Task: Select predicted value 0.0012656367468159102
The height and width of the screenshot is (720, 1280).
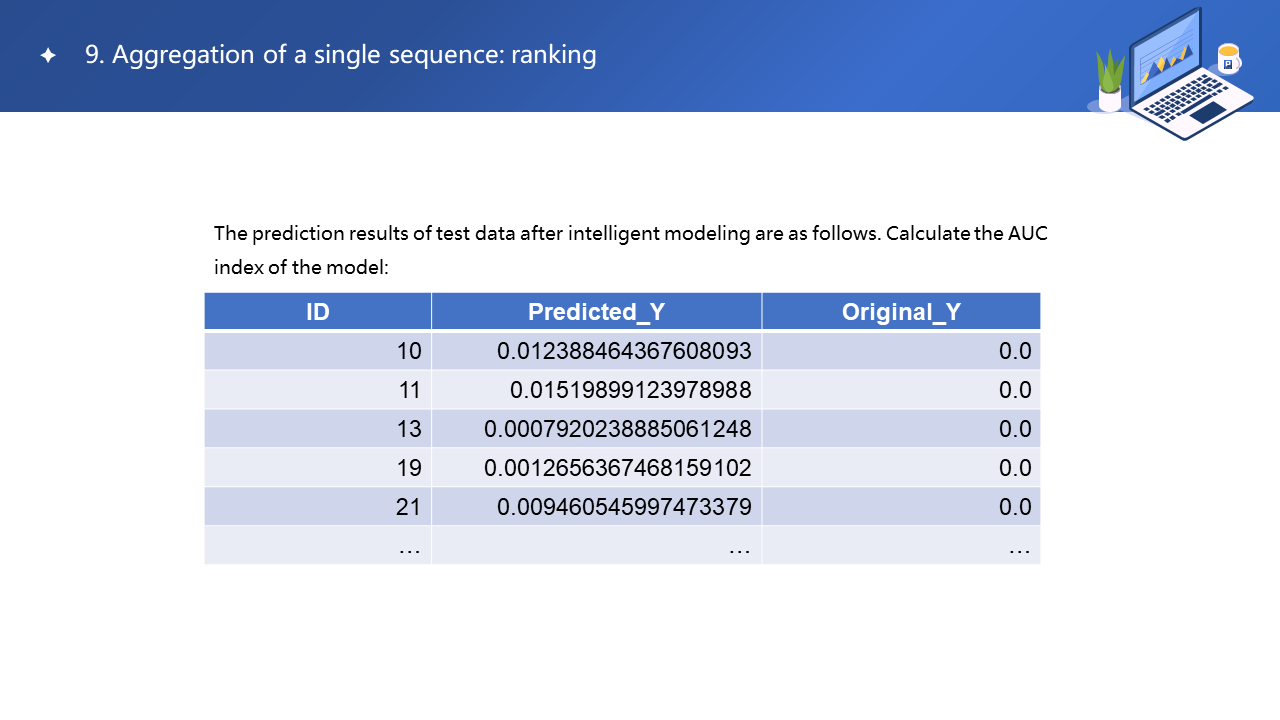Action: pyautogui.click(x=618, y=468)
